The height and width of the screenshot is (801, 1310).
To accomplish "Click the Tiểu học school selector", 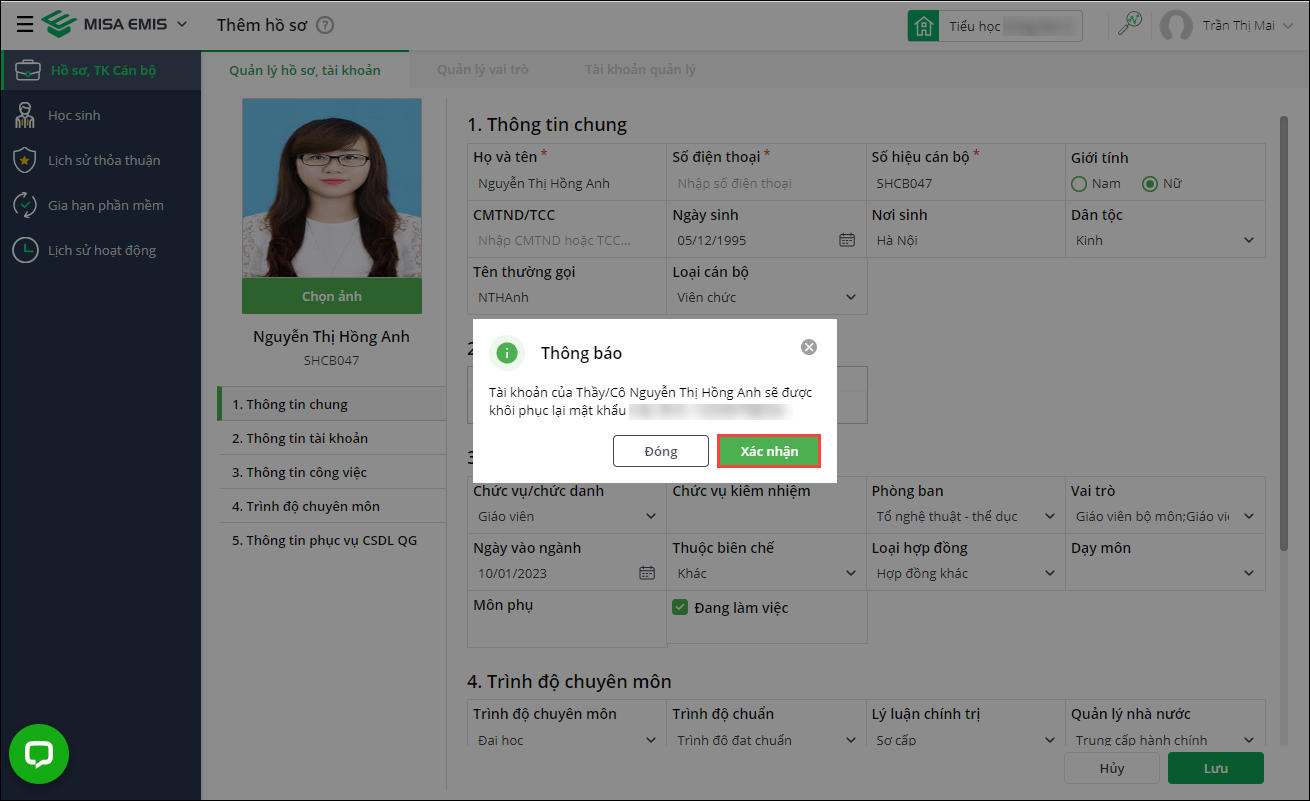I will [x=995, y=26].
